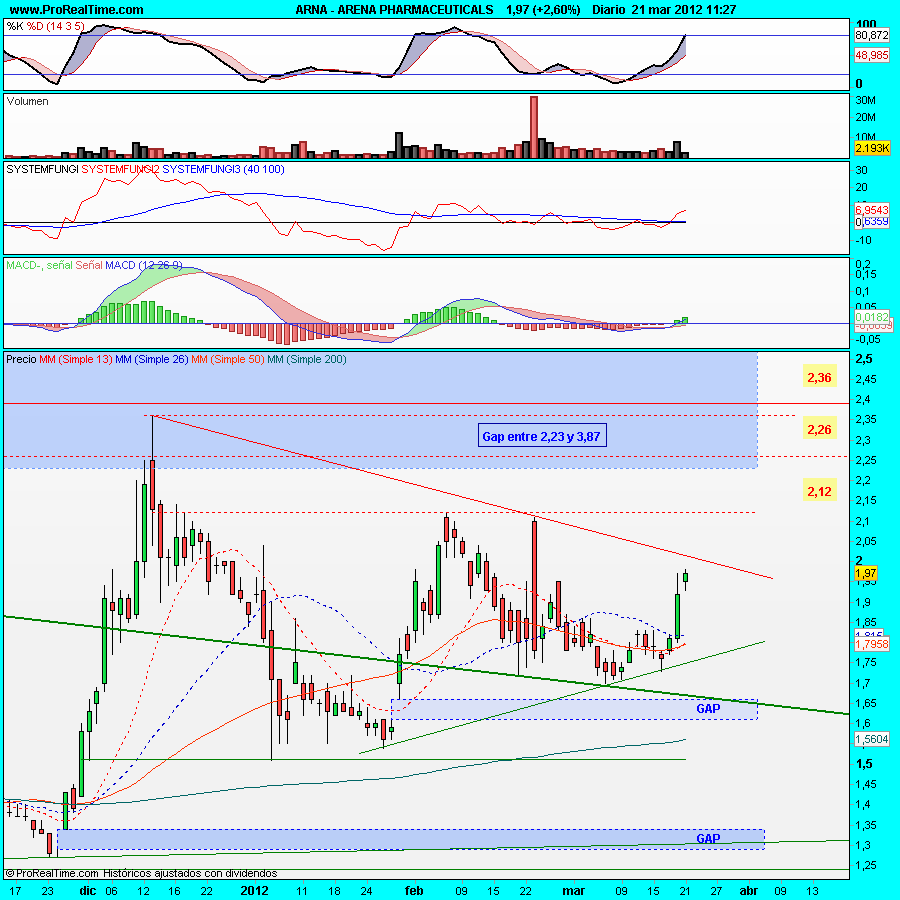Select the MM (Simple 200) legend label

(307, 359)
